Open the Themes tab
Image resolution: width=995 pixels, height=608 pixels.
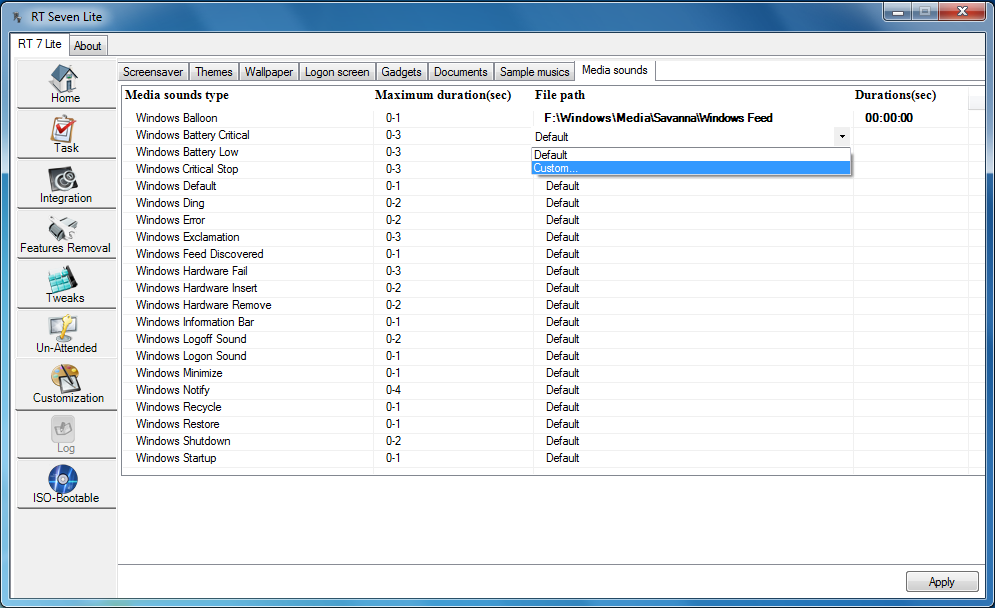click(214, 72)
